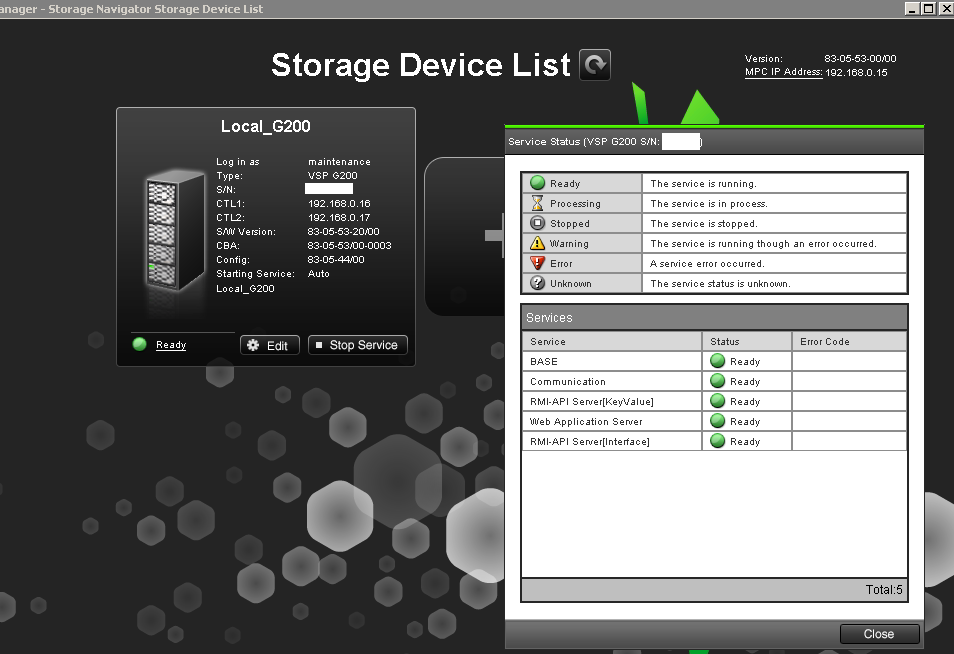Click Version 83-05-53-00/00 text
The width and height of the screenshot is (954, 654).
coord(860,58)
